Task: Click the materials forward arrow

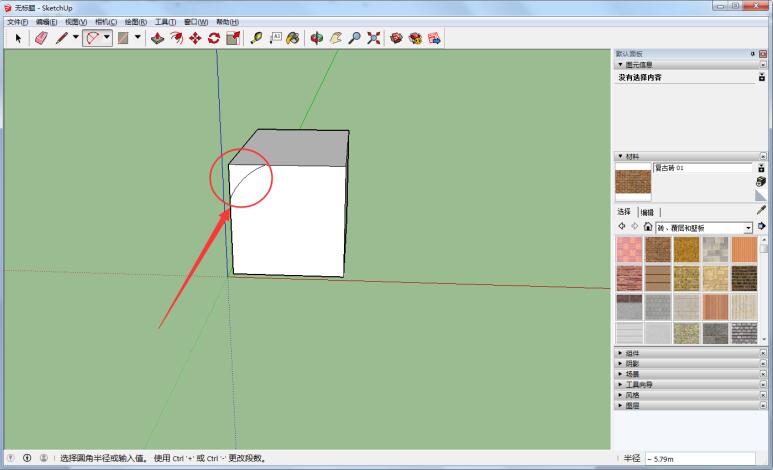Action: [x=634, y=226]
